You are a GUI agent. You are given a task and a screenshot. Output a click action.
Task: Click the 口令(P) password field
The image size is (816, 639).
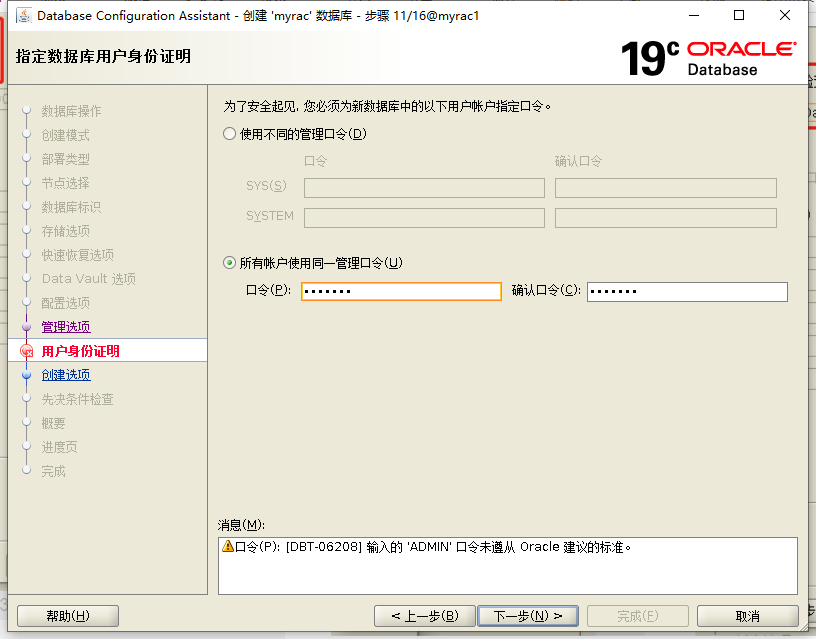pyautogui.click(x=401, y=291)
